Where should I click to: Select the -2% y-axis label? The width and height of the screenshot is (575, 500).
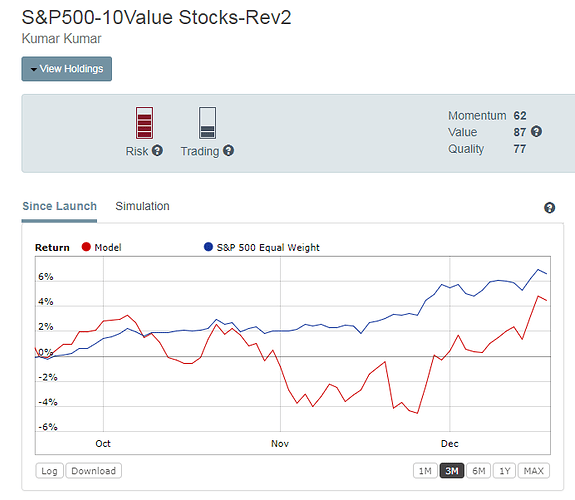click(48, 377)
